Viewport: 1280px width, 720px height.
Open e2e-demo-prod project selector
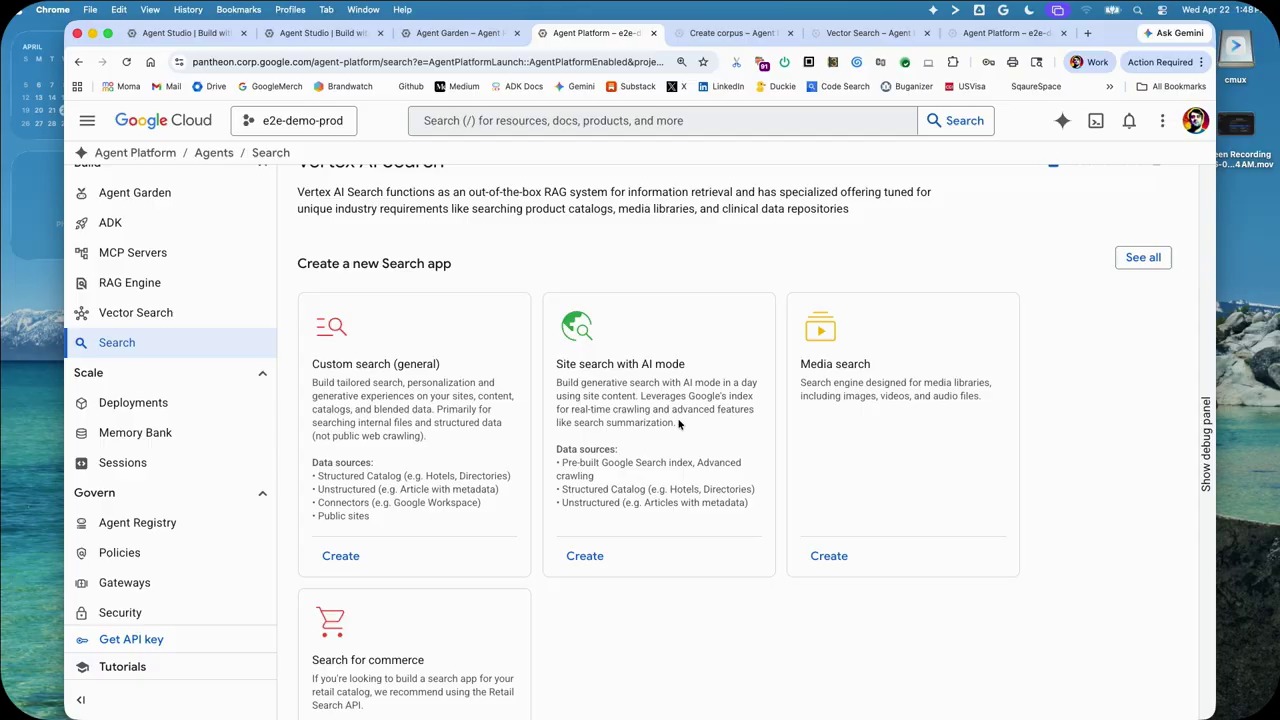293,121
